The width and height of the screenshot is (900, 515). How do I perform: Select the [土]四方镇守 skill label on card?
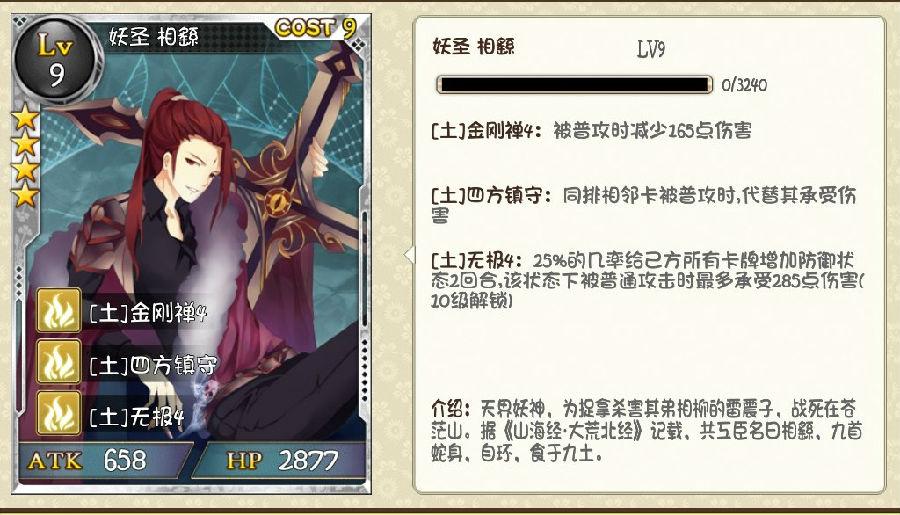pos(153,365)
